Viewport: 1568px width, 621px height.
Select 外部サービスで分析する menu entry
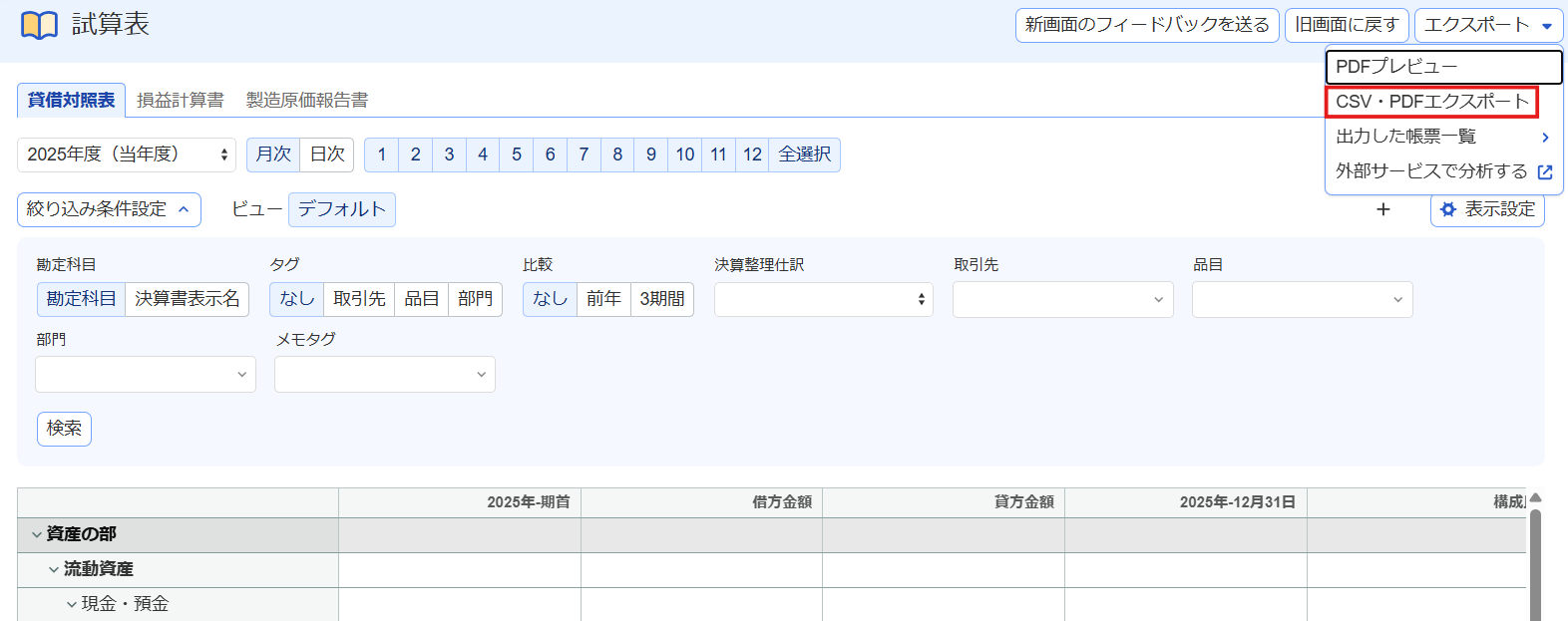(x=1443, y=171)
